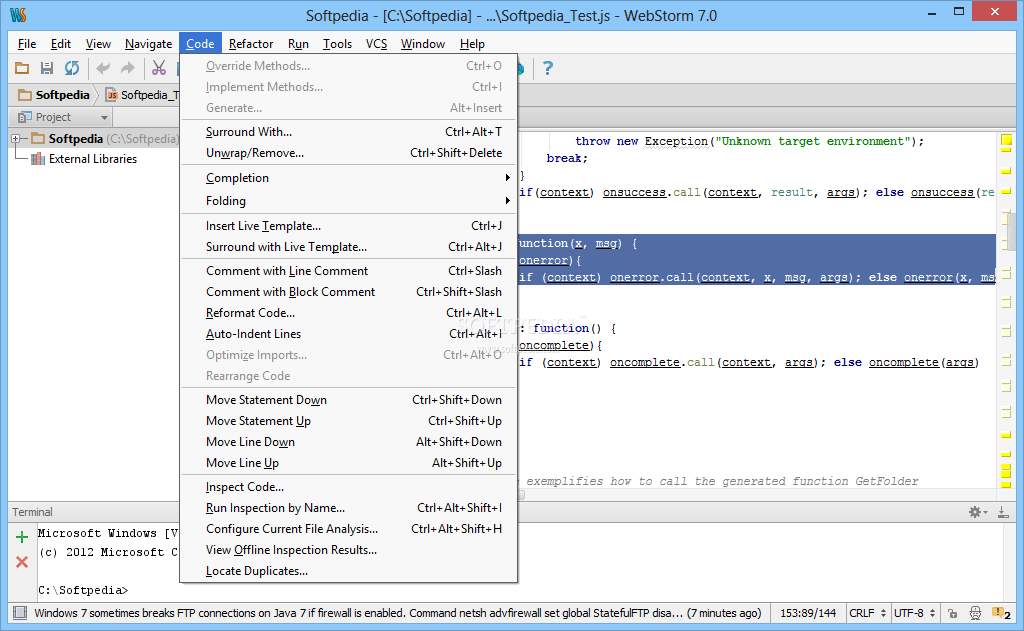This screenshot has height=631, width=1024.
Task: Open the Window menu
Action: pos(423,44)
